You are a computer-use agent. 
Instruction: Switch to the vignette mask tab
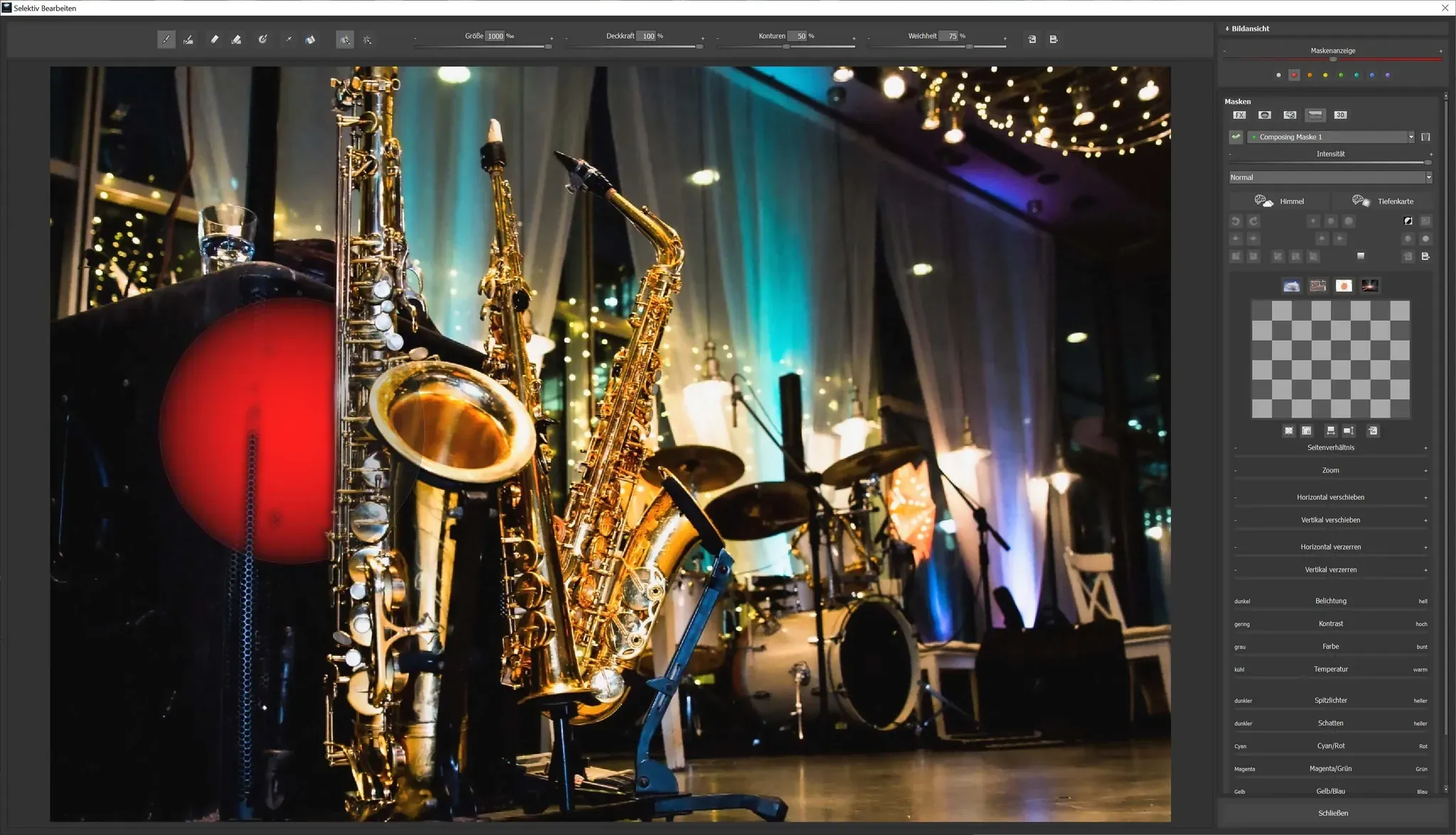click(x=1265, y=115)
